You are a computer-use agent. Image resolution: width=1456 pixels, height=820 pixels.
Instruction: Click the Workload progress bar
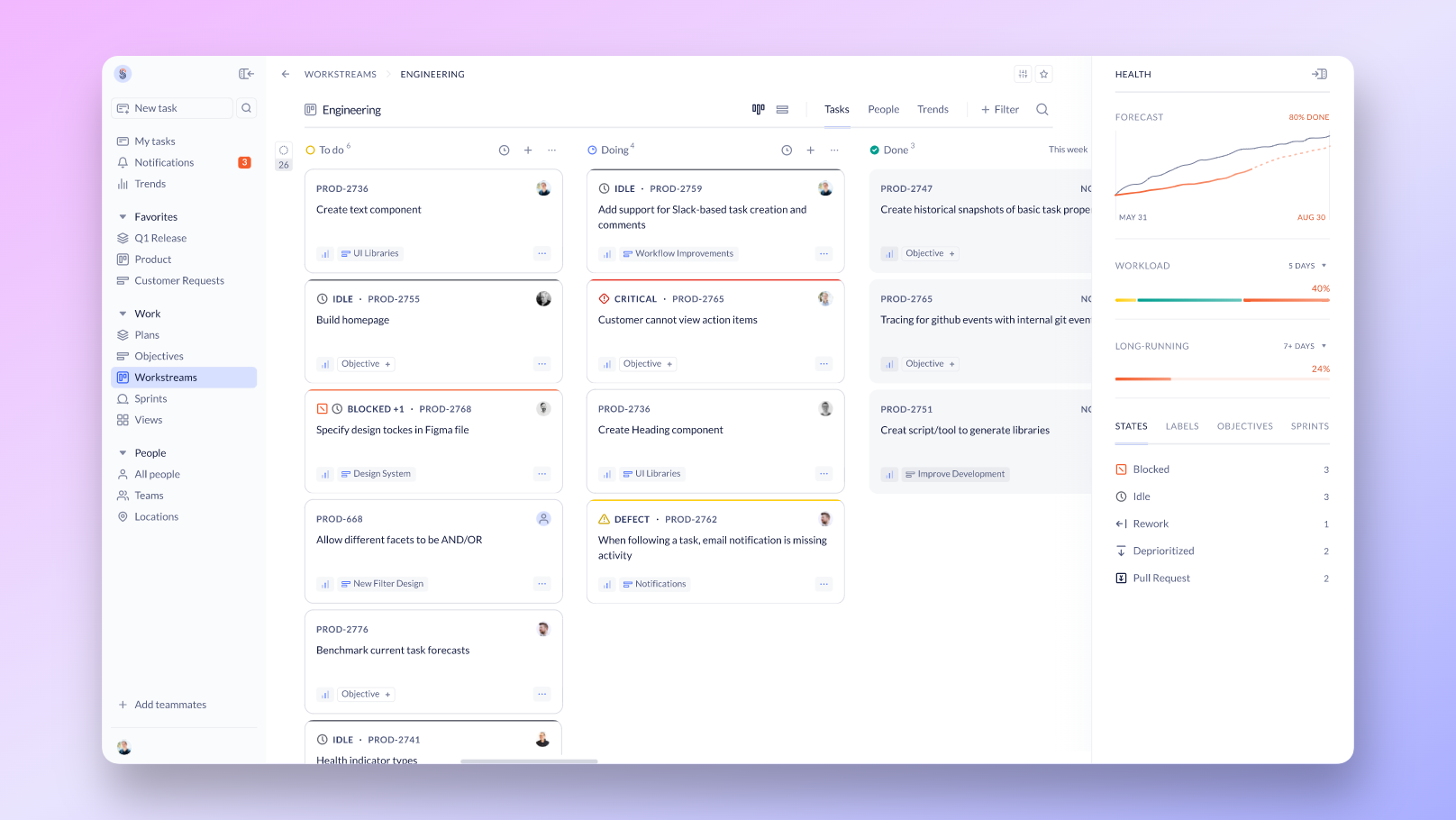tap(1223, 300)
